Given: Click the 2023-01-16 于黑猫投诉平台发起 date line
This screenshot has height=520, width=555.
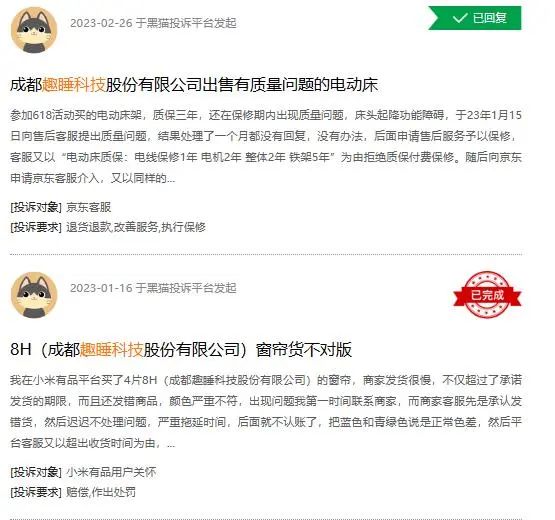Looking at the screenshot, I should (x=153, y=288).
